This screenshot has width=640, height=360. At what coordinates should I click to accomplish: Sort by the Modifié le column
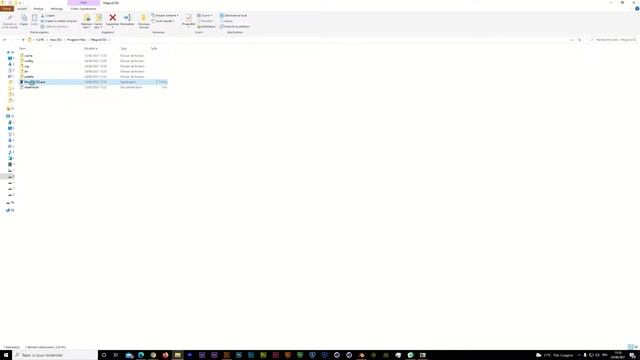point(91,49)
